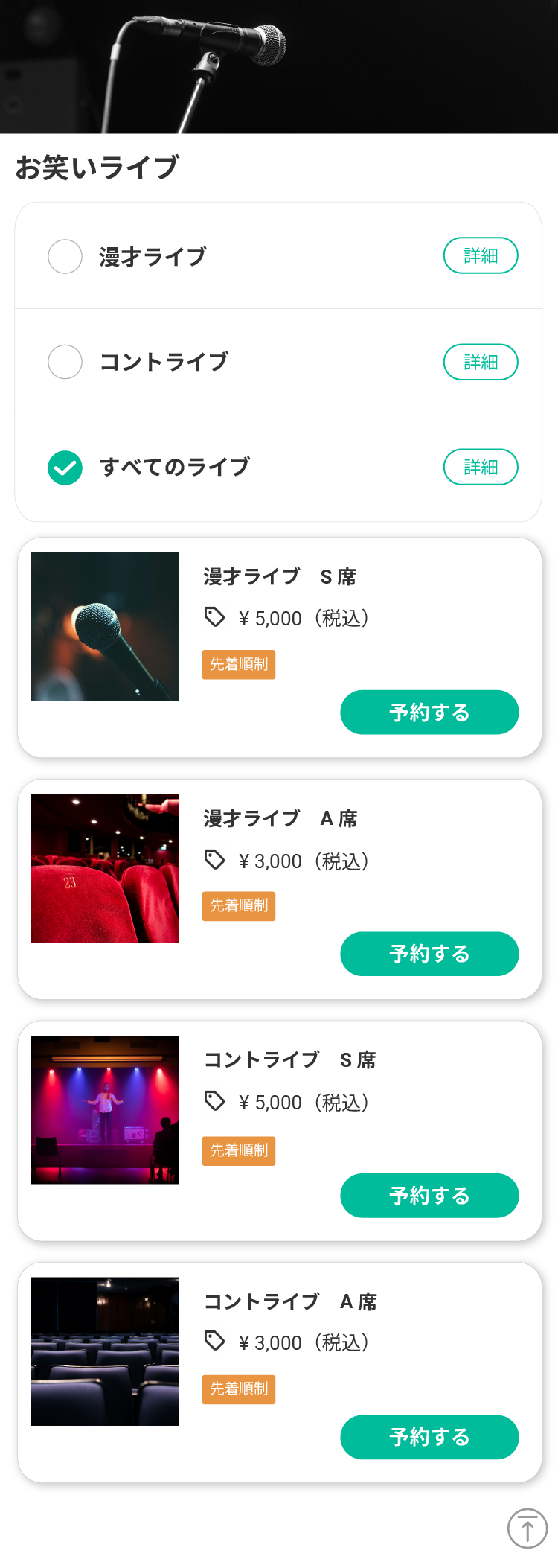
Task: Toggle the すべてのライブ checked option
Action: (x=65, y=468)
